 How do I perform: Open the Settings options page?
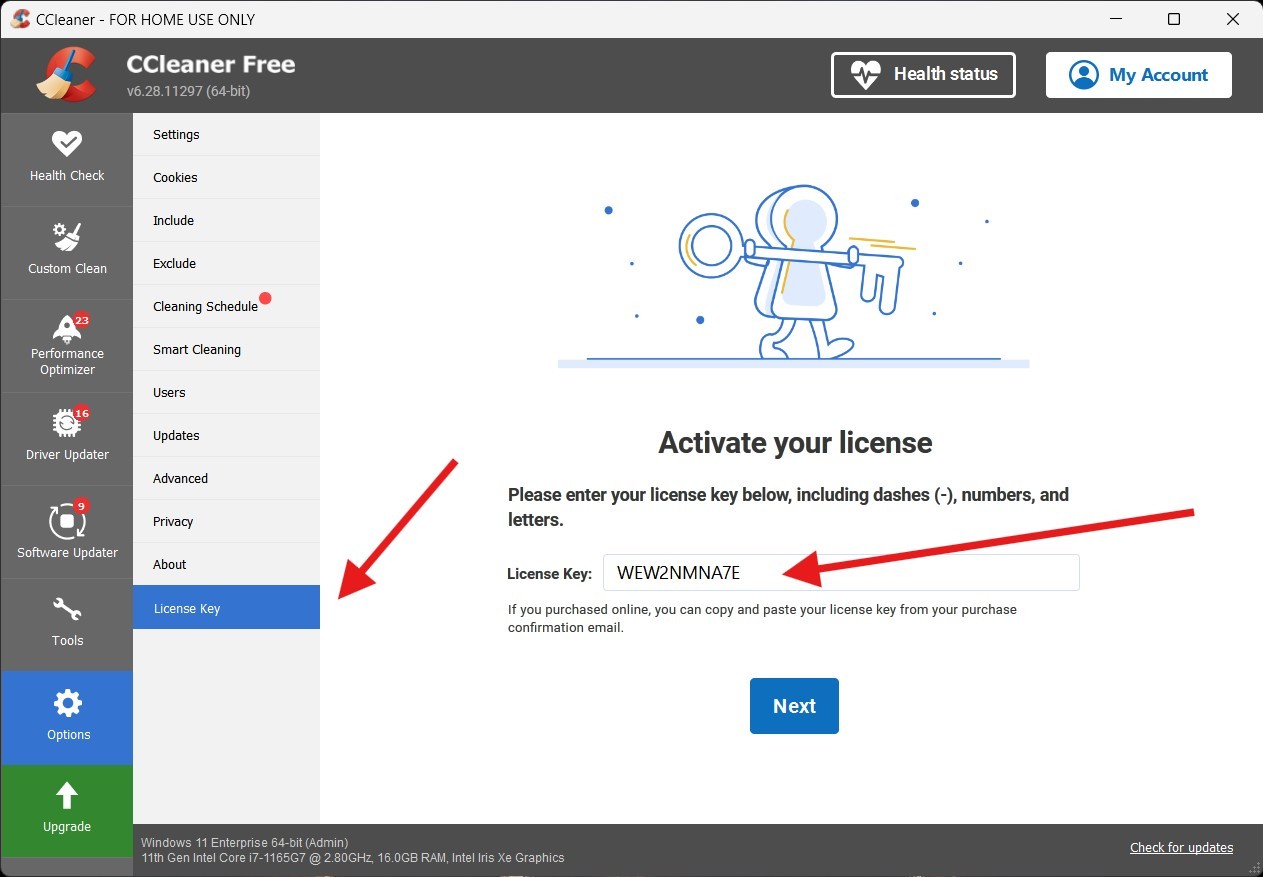coord(226,135)
